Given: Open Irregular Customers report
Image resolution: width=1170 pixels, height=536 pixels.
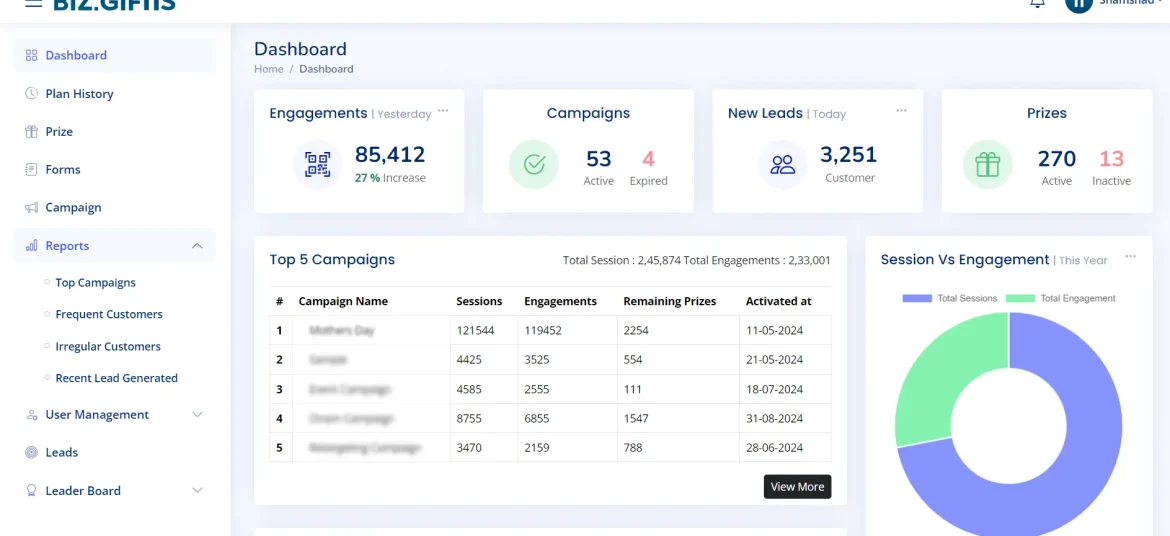Looking at the screenshot, I should point(108,346).
